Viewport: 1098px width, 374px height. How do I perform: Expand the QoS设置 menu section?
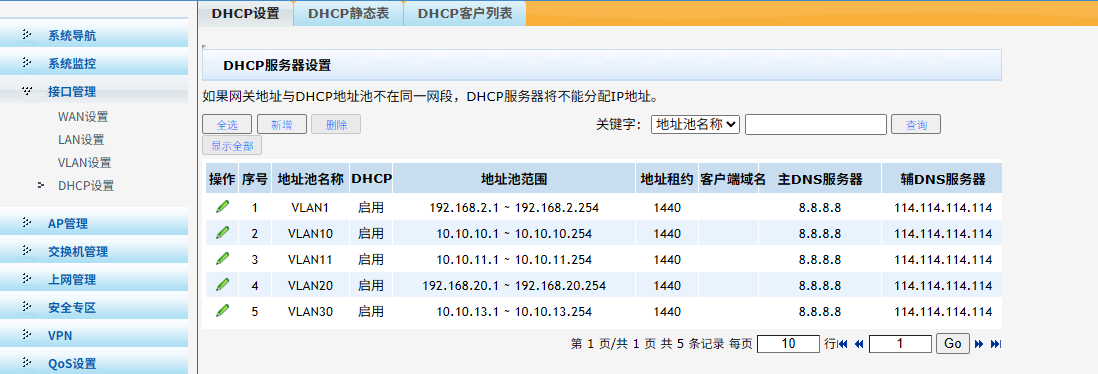[x=94, y=363]
